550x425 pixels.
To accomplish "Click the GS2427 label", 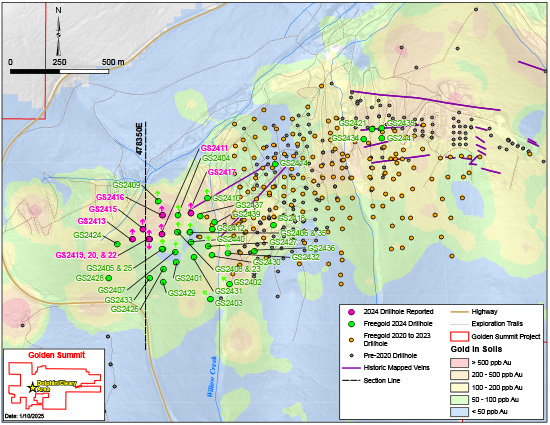I will (x=283, y=242).
